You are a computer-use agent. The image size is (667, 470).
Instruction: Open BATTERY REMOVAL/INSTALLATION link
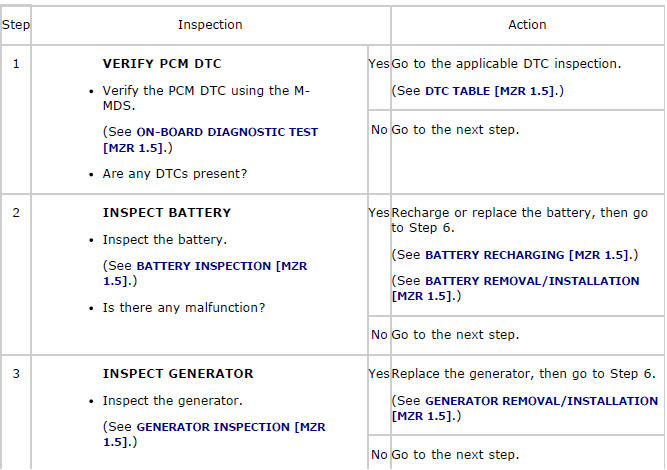(x=532, y=281)
